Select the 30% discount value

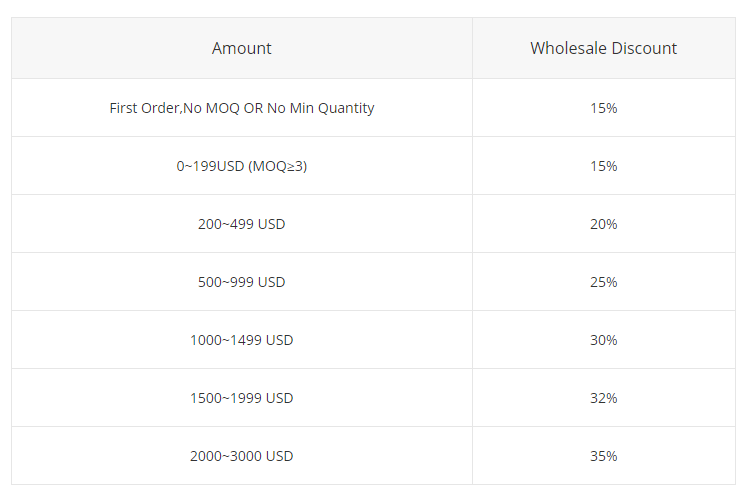tap(603, 340)
